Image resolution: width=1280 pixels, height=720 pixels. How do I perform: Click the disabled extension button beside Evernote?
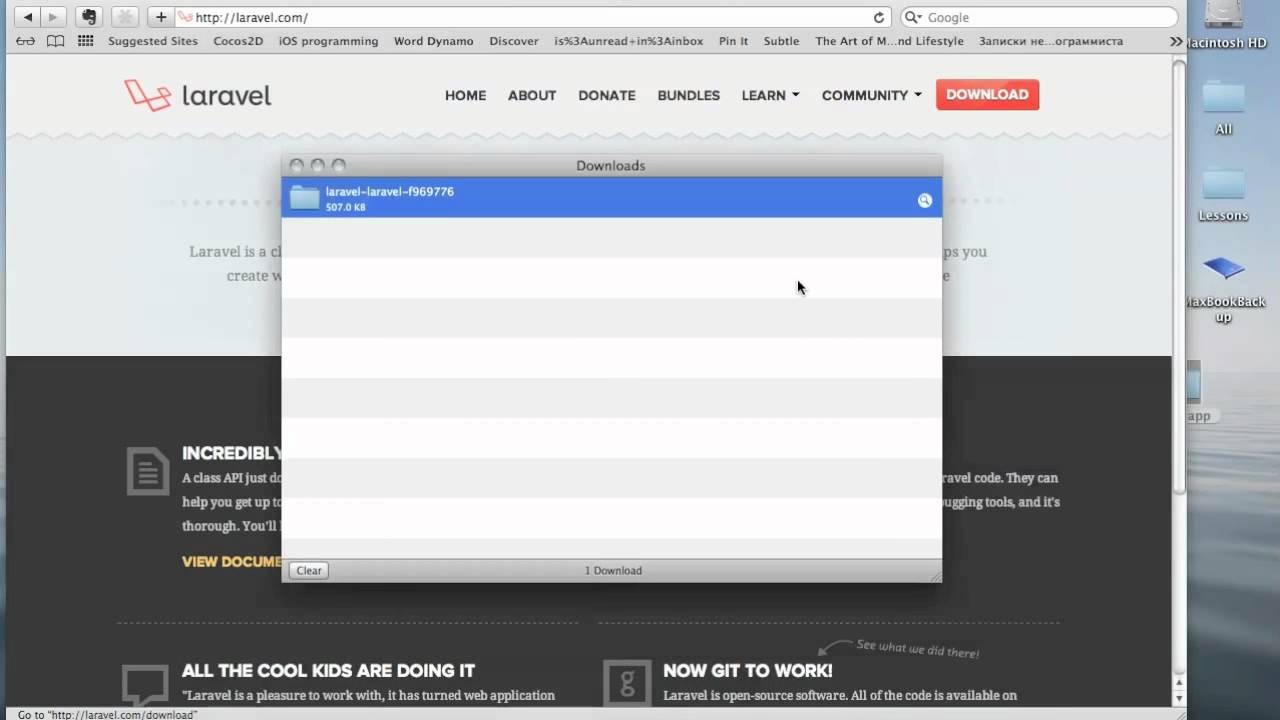pos(124,17)
